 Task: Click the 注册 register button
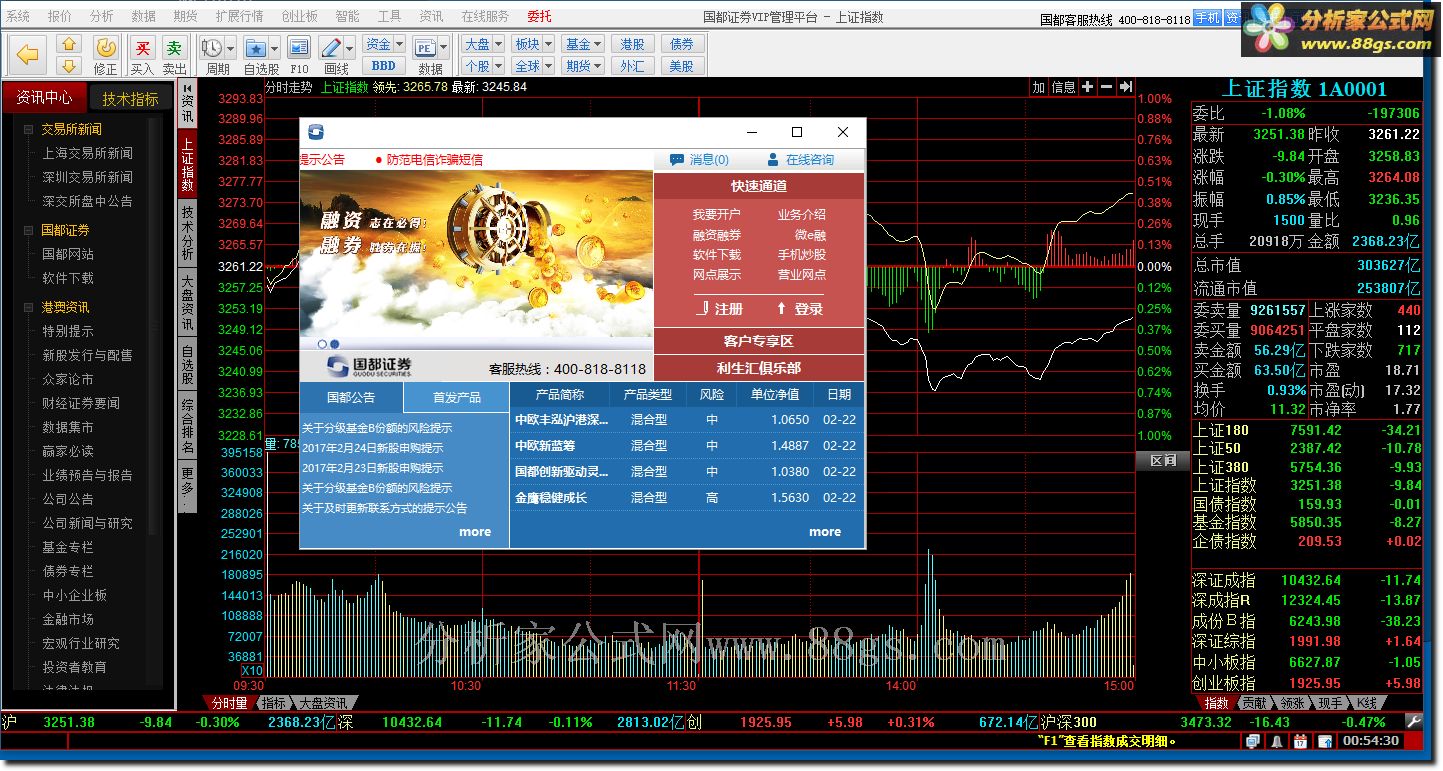[720, 309]
